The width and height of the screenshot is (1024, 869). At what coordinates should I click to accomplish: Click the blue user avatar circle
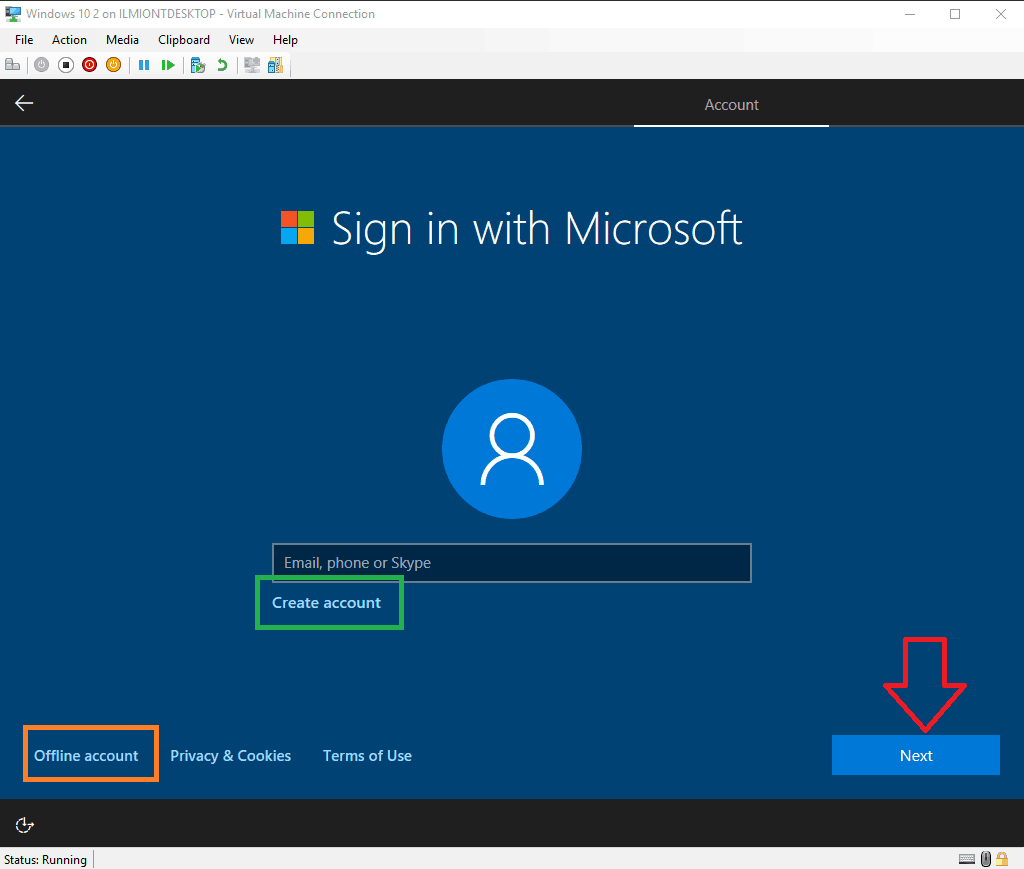pyautogui.click(x=512, y=449)
